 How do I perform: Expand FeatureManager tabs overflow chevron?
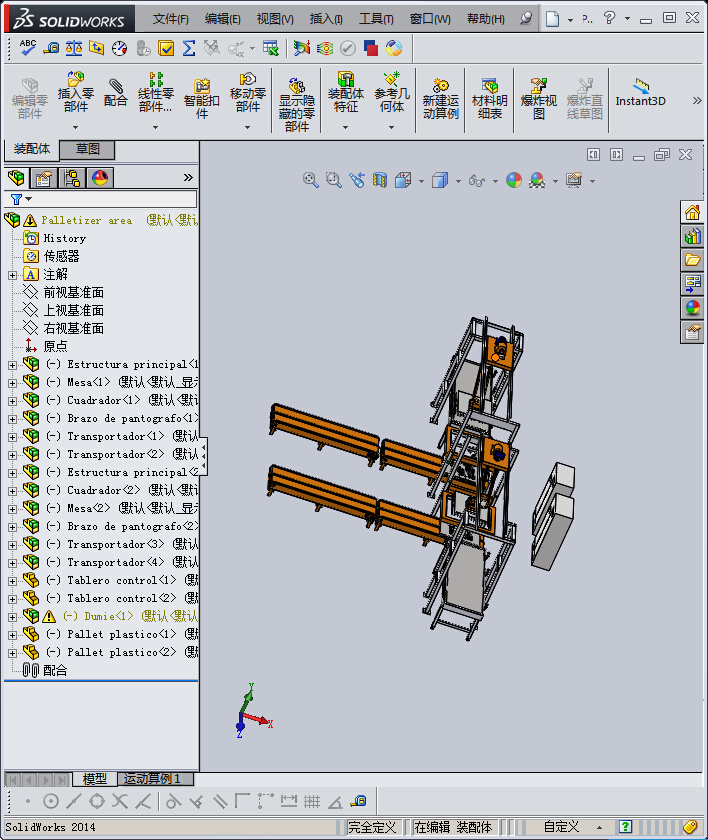188,177
